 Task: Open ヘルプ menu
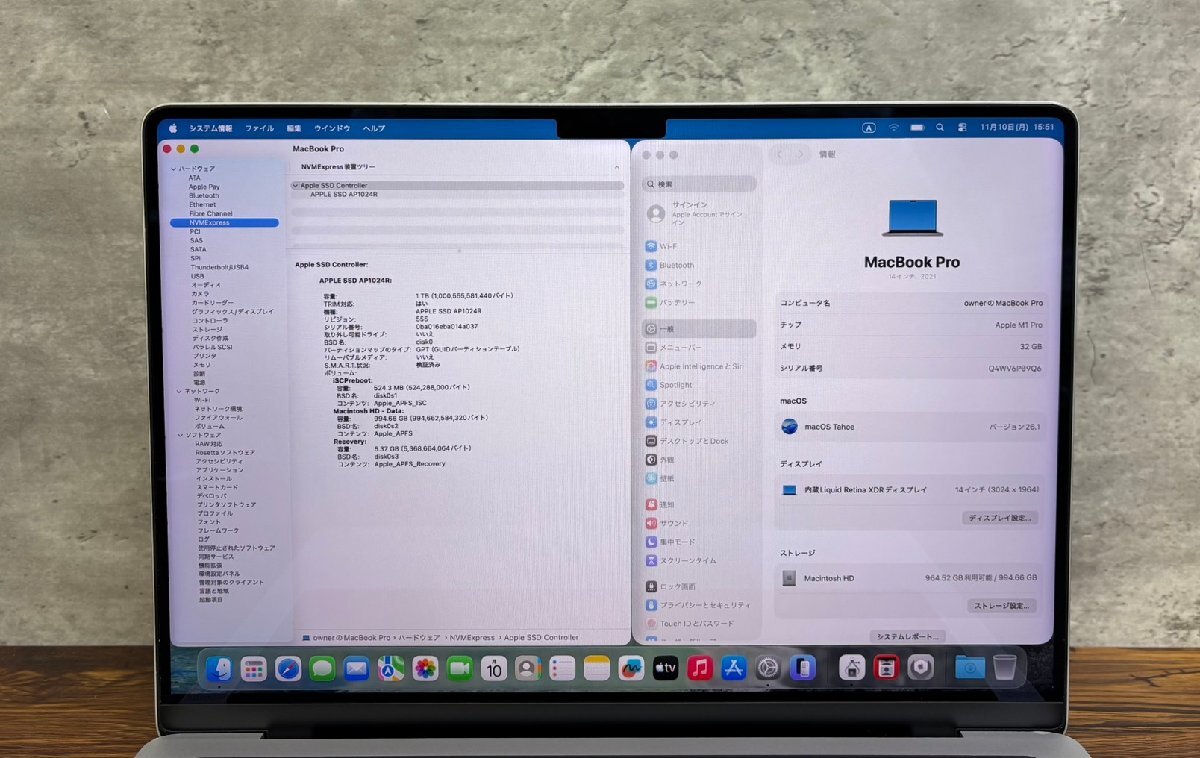(x=374, y=129)
